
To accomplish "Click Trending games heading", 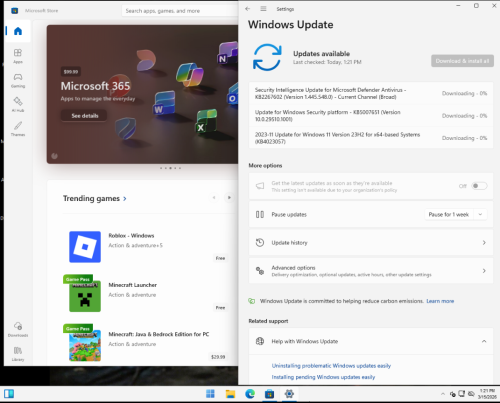I will (x=91, y=199).
